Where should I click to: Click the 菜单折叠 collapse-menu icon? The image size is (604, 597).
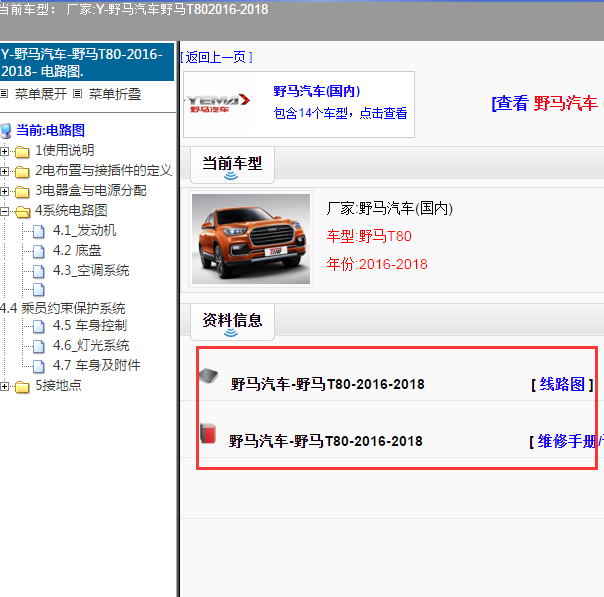tap(77, 94)
